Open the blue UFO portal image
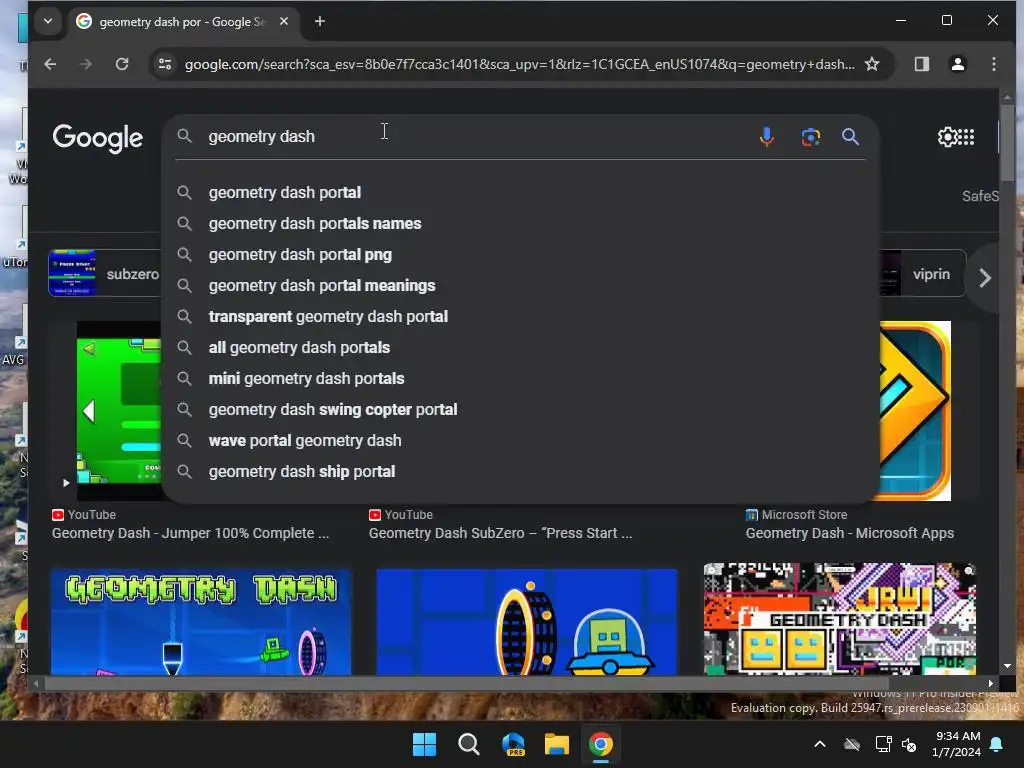Viewport: 1024px width, 768px height. 527,622
